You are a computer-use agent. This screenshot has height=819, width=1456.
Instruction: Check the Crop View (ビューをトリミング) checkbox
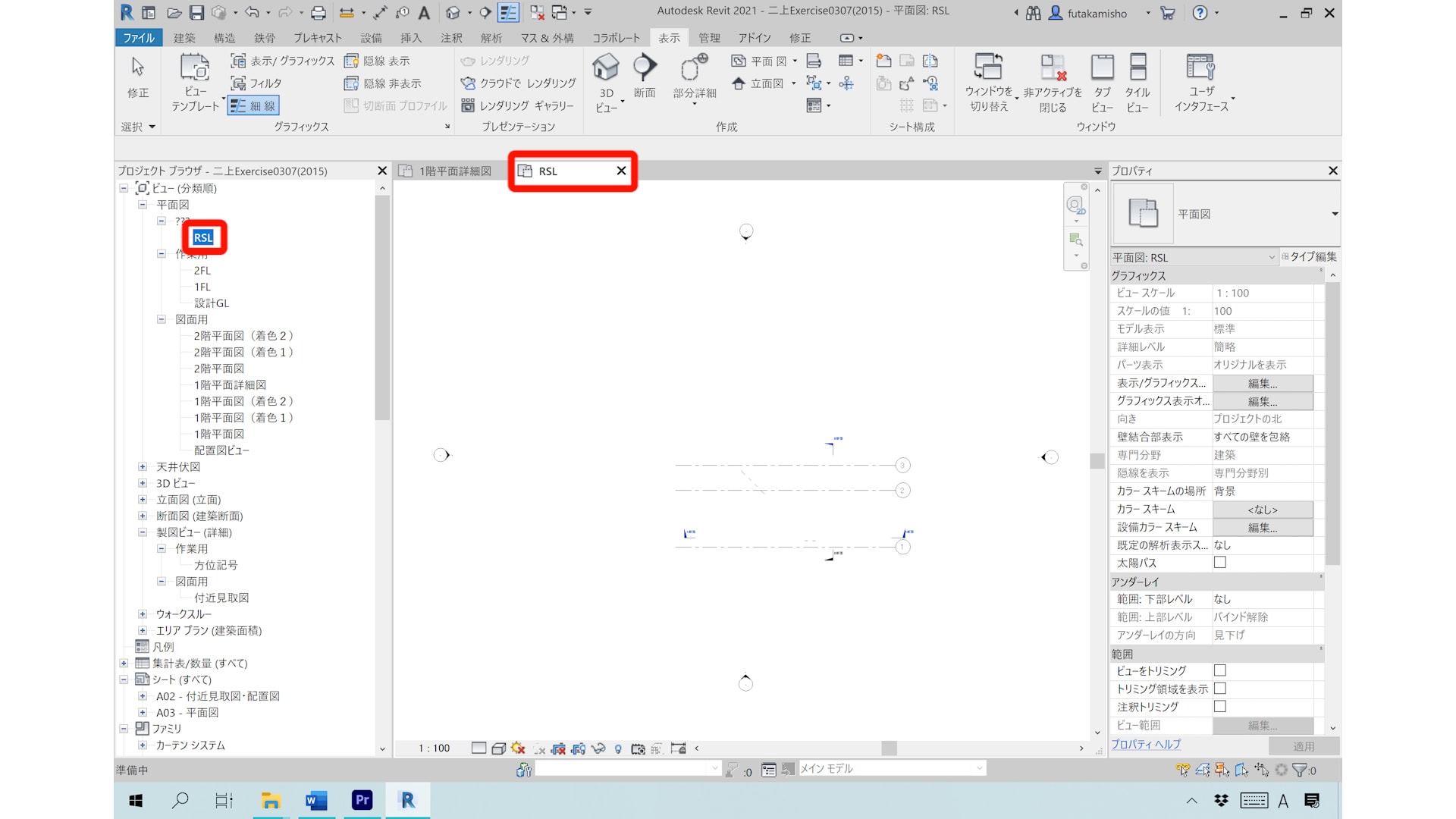(1219, 670)
